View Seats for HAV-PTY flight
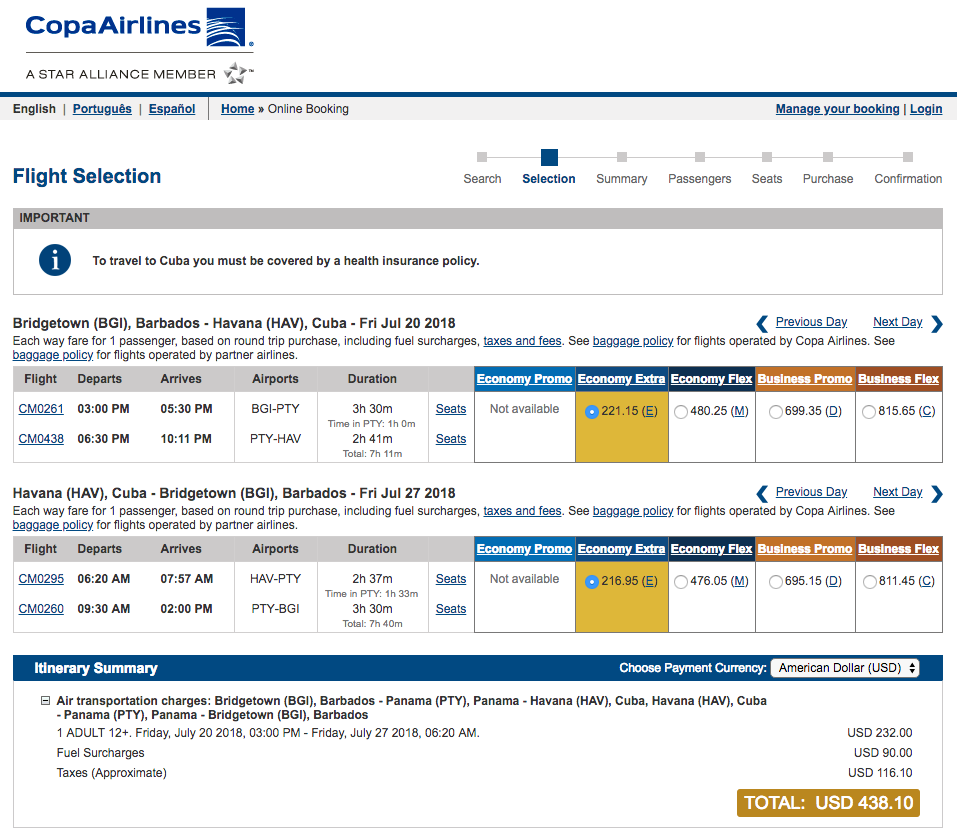The image size is (957, 832). point(451,578)
